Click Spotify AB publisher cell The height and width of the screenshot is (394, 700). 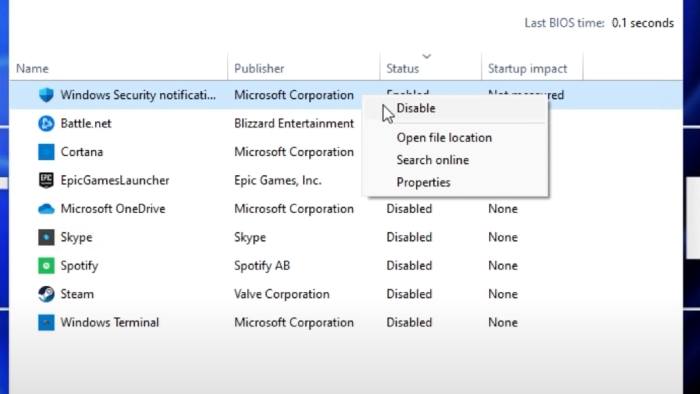262,266
